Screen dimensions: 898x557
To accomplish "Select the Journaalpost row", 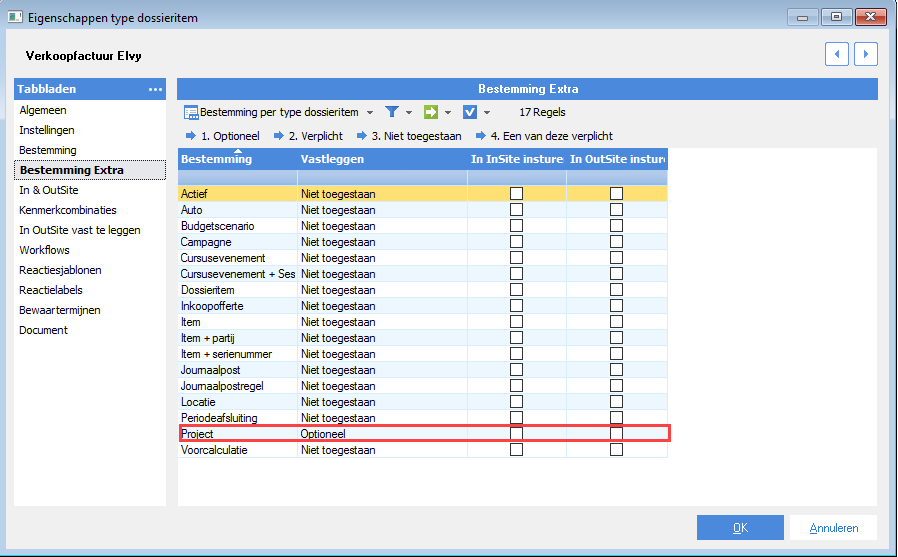I will coord(423,370).
